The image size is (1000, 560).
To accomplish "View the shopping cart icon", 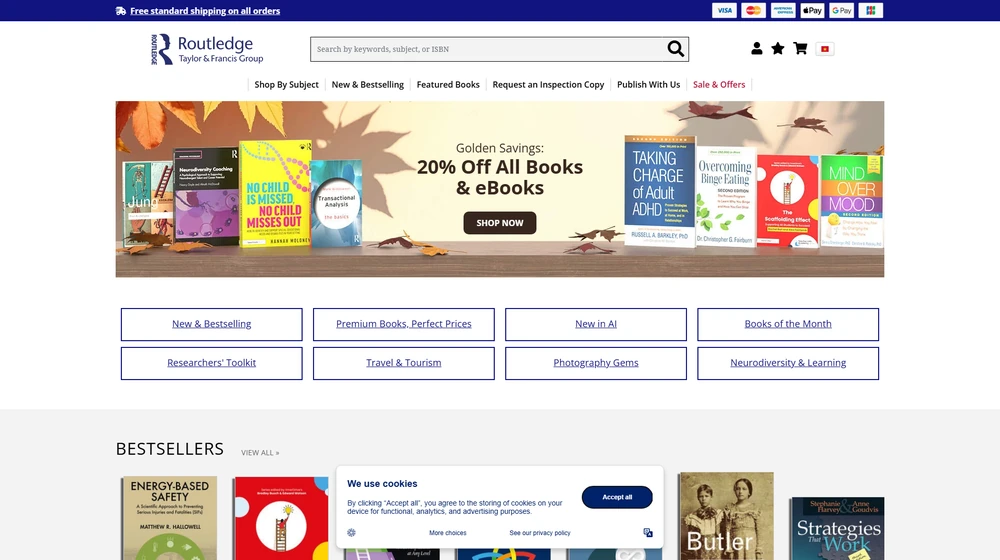I will [x=800, y=48].
